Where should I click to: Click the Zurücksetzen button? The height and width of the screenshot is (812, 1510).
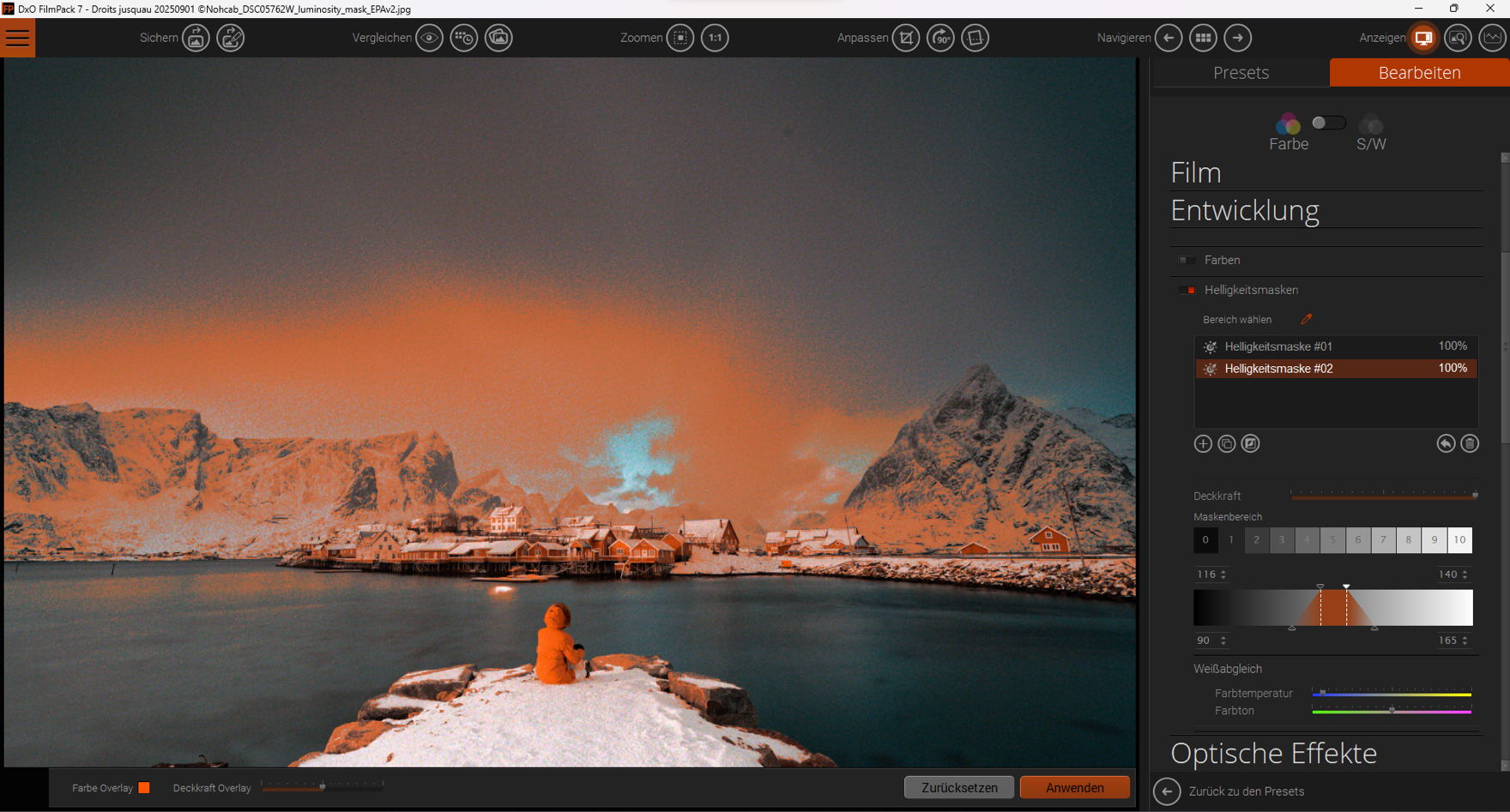pyautogui.click(x=958, y=787)
